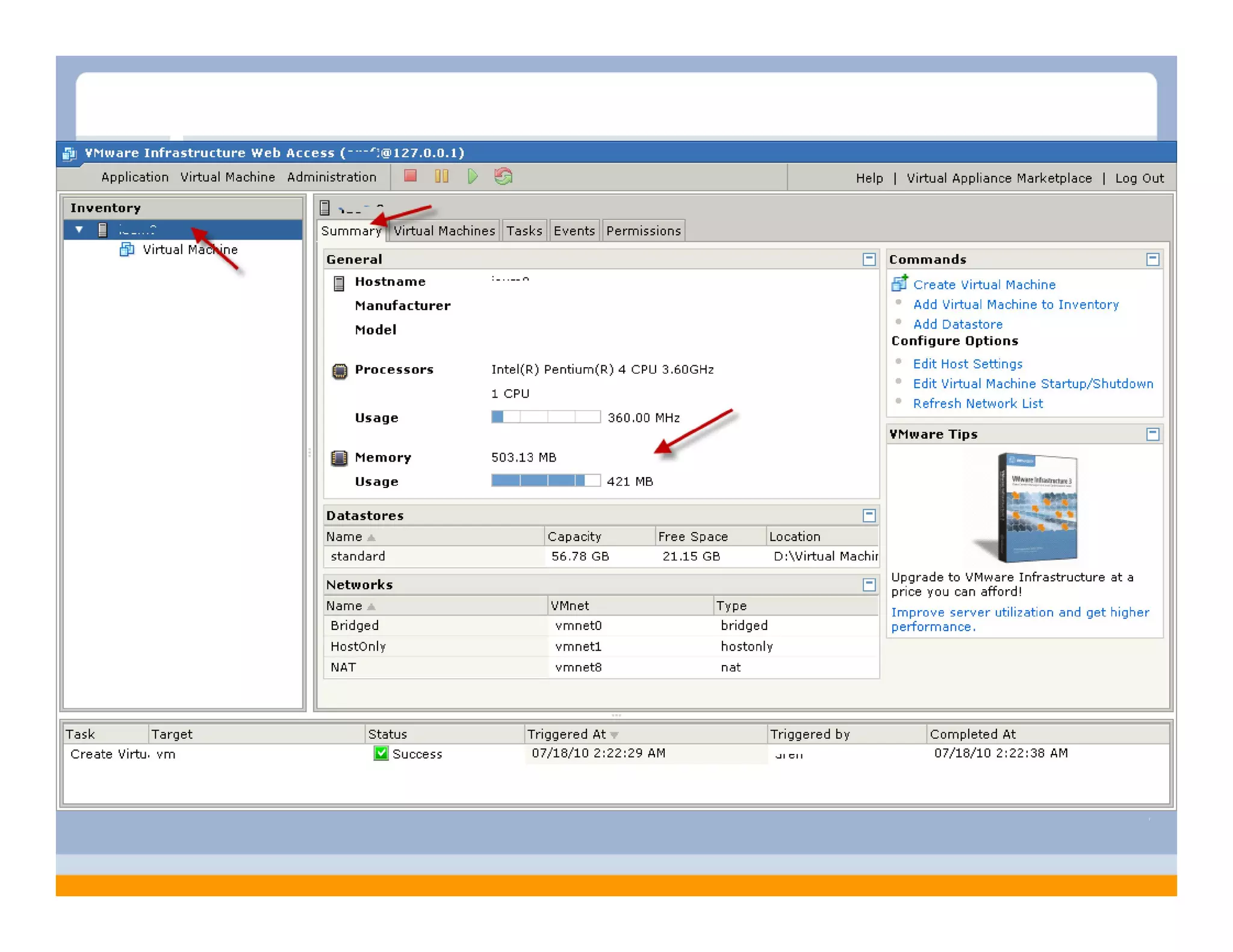Viewport: 1233px width, 952px height.
Task: Click the host server icon in Inventory tree
Action: pyautogui.click(x=103, y=229)
